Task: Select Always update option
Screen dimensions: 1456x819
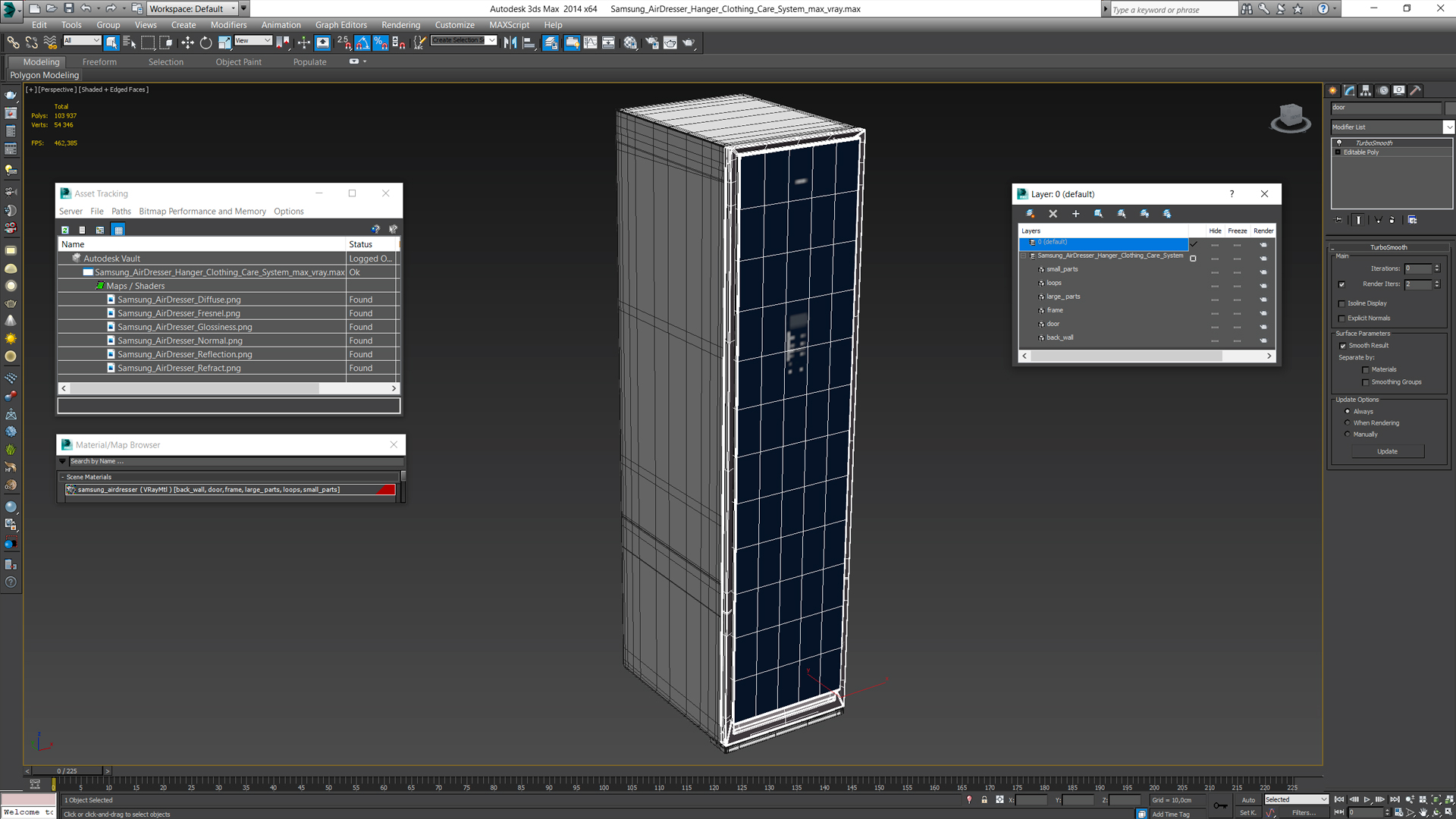Action: click(x=1348, y=412)
